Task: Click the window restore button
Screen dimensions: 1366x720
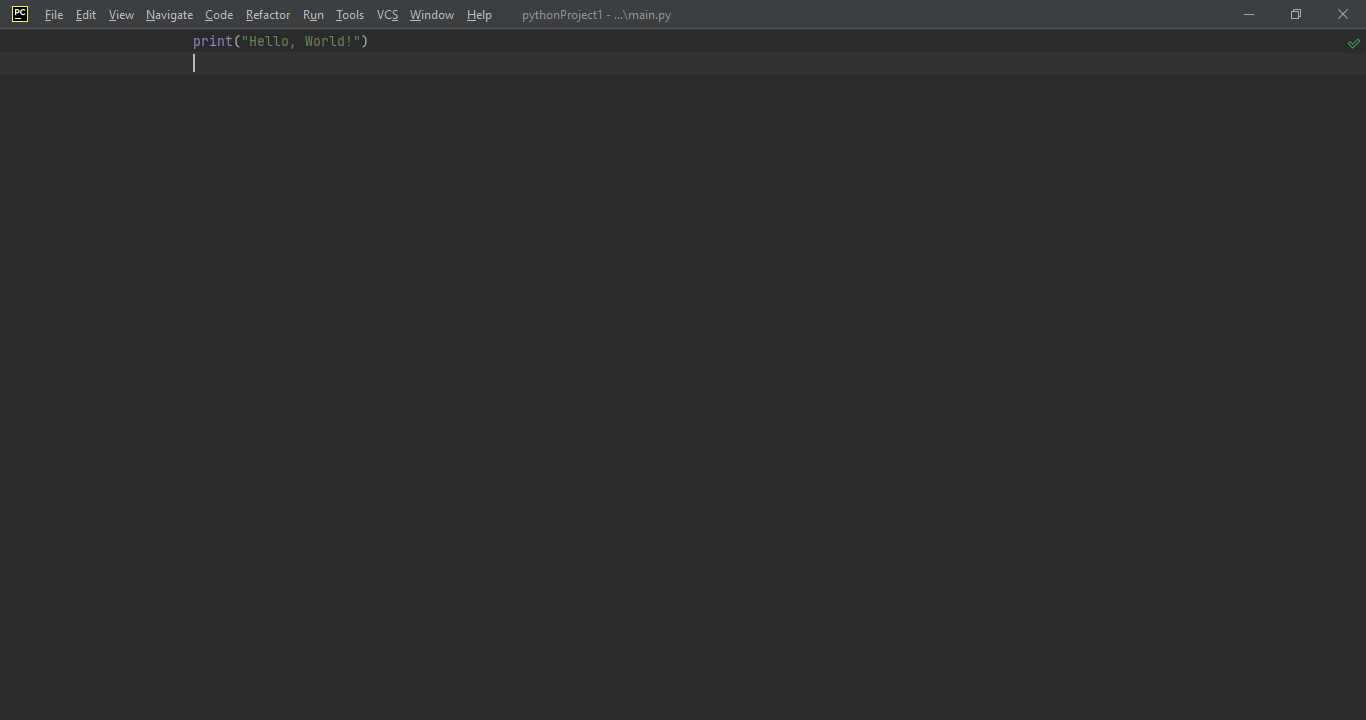Action: click(1295, 14)
